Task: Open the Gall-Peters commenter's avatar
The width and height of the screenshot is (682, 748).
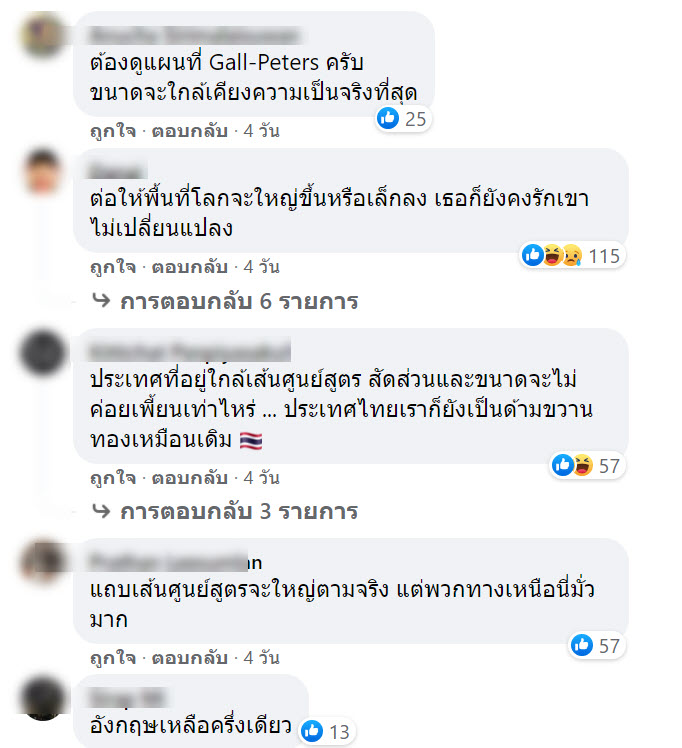Action: click(43, 36)
